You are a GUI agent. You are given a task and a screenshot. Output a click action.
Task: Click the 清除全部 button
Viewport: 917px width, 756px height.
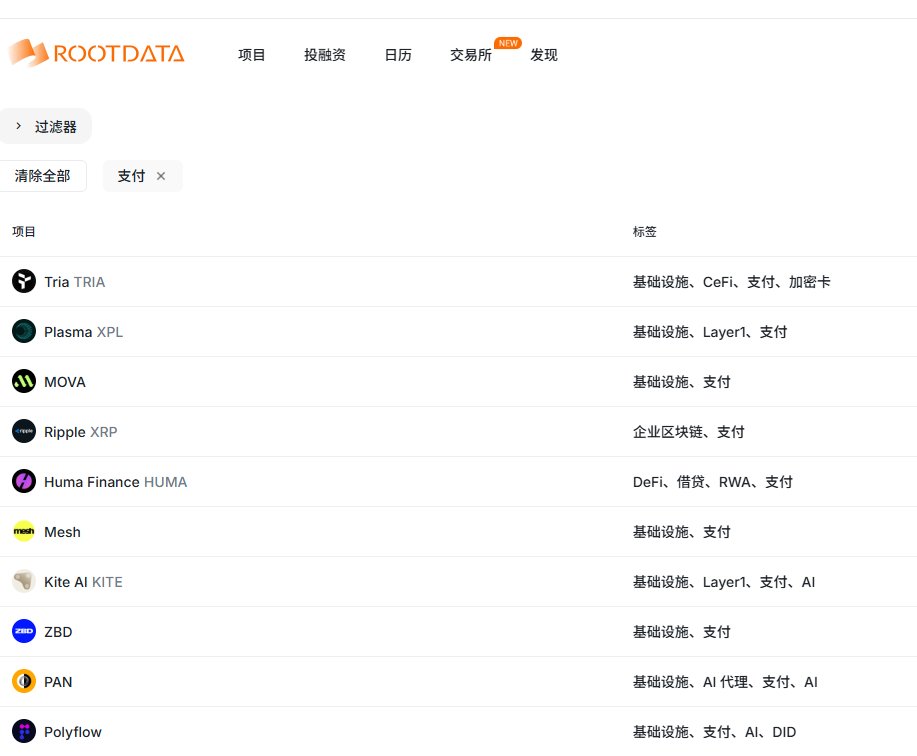(43, 176)
